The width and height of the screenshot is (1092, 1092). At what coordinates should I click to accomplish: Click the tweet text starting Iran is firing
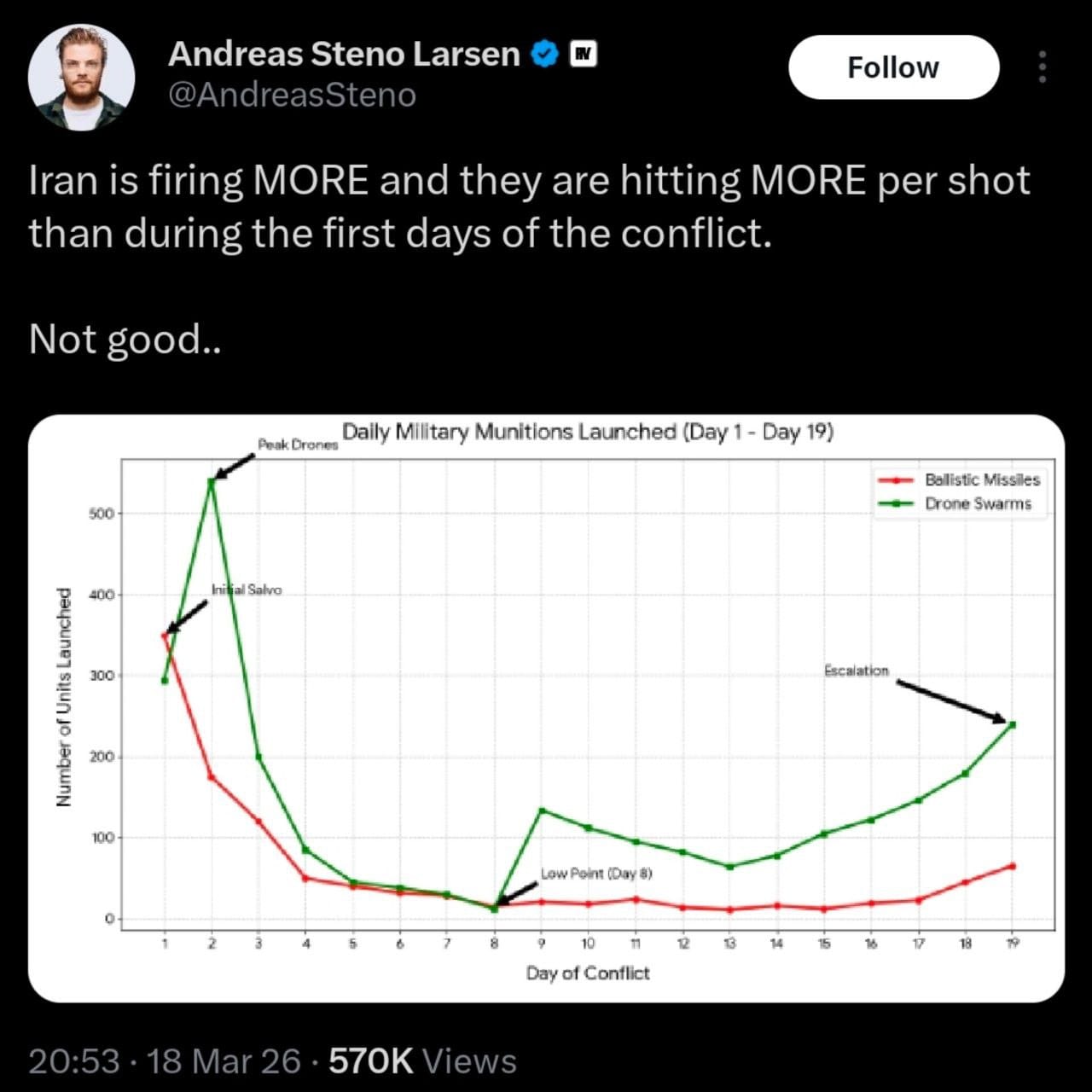click(x=529, y=206)
